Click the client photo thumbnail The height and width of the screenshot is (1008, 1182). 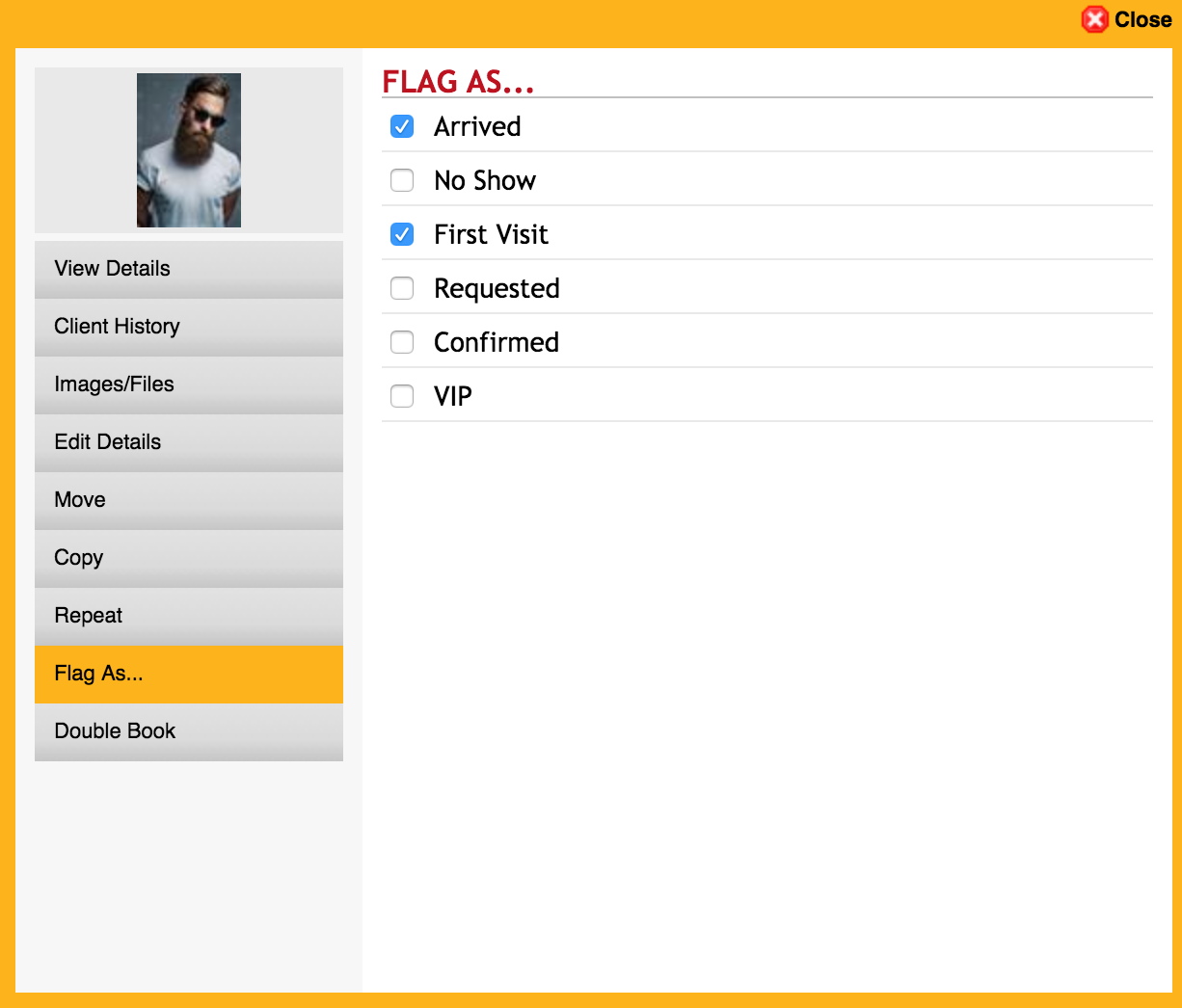coord(189,150)
